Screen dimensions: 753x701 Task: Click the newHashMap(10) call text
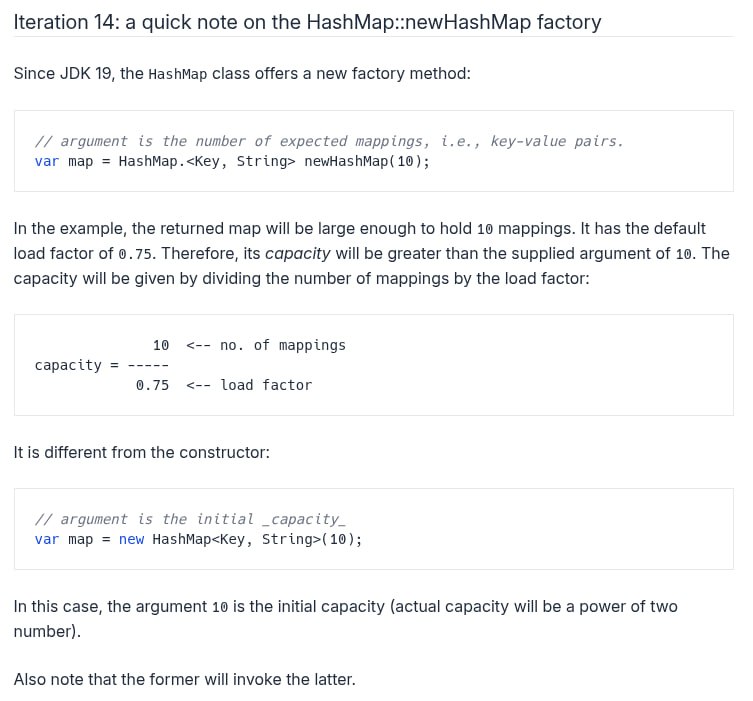pyautogui.click(x=367, y=161)
